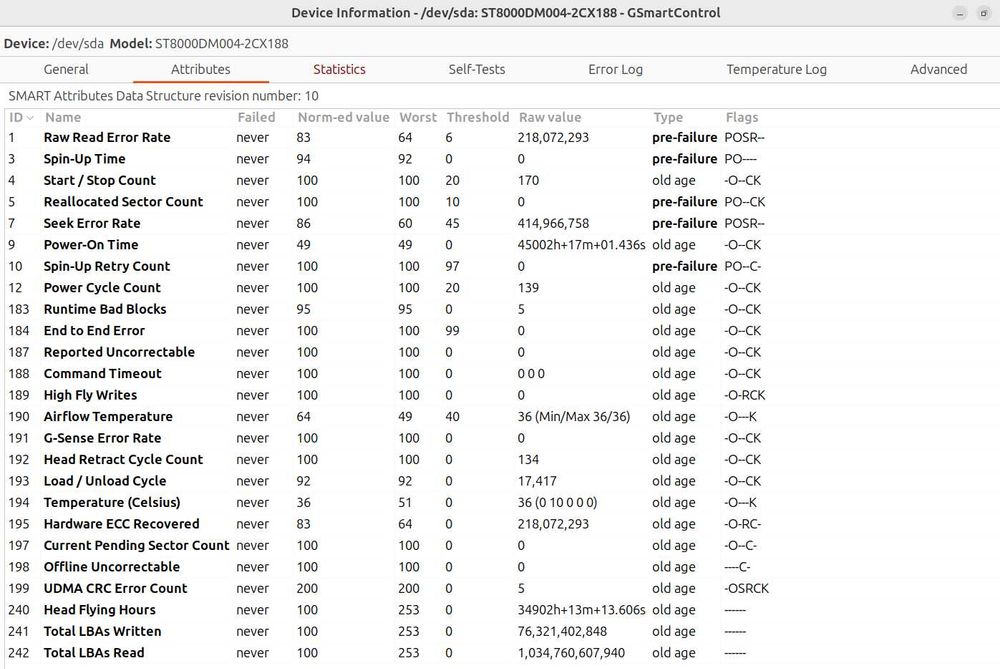Click raw value 17,417
This screenshot has height=669, width=1000.
(x=537, y=481)
